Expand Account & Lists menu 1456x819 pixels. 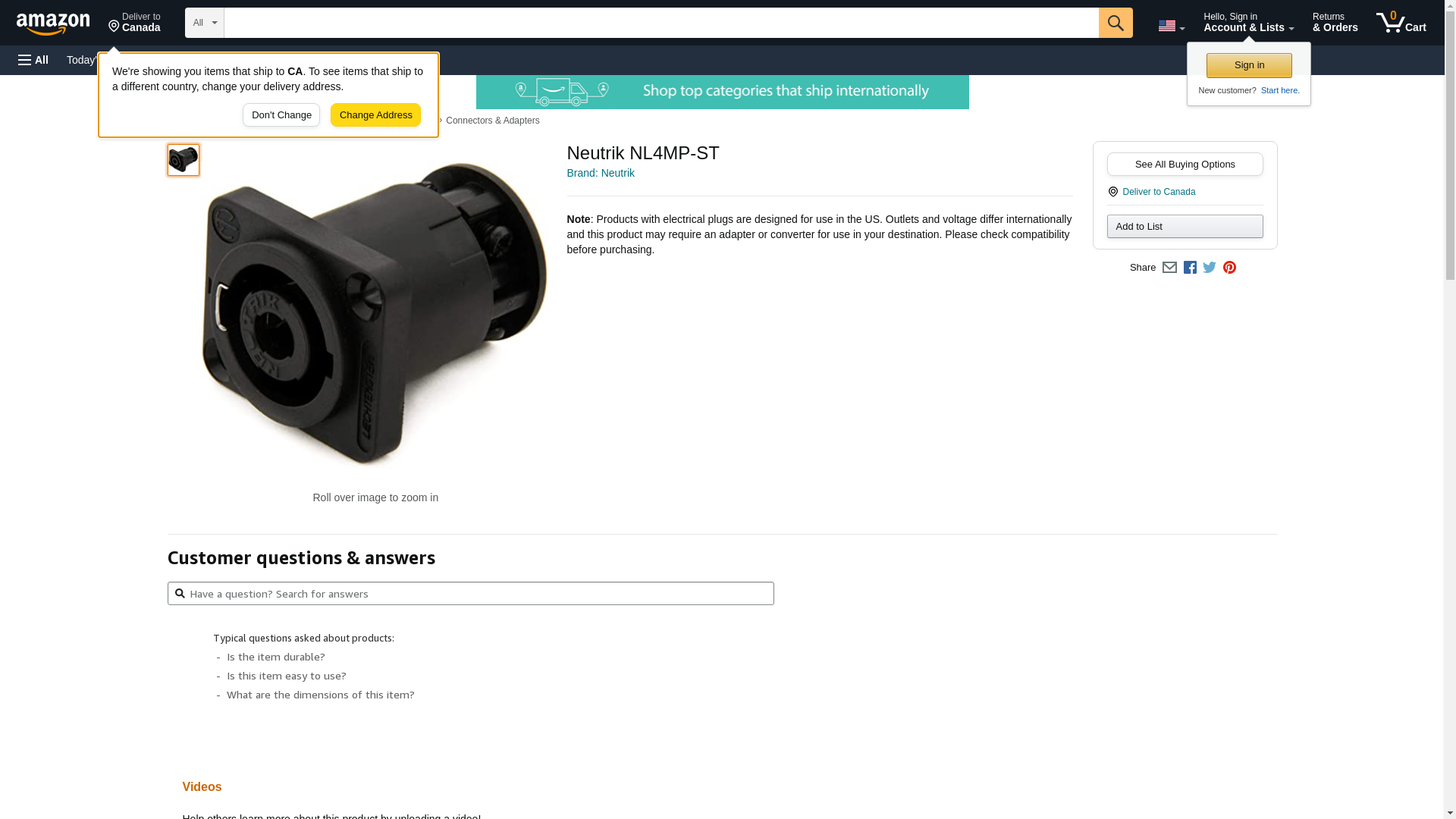1248,23
